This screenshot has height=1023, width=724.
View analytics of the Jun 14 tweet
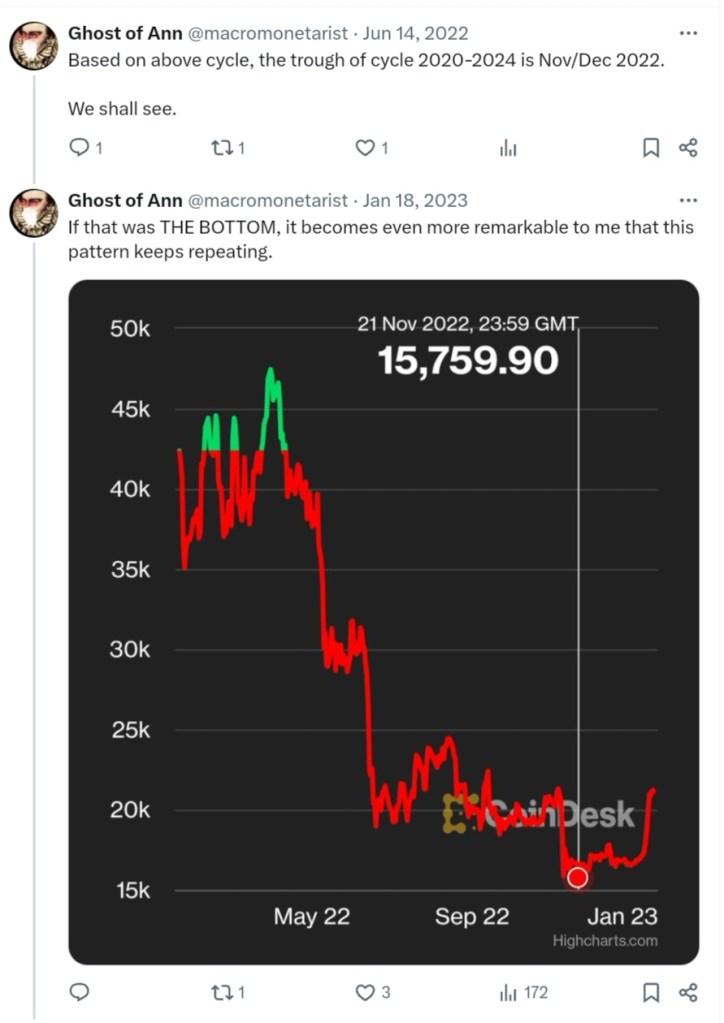click(508, 148)
